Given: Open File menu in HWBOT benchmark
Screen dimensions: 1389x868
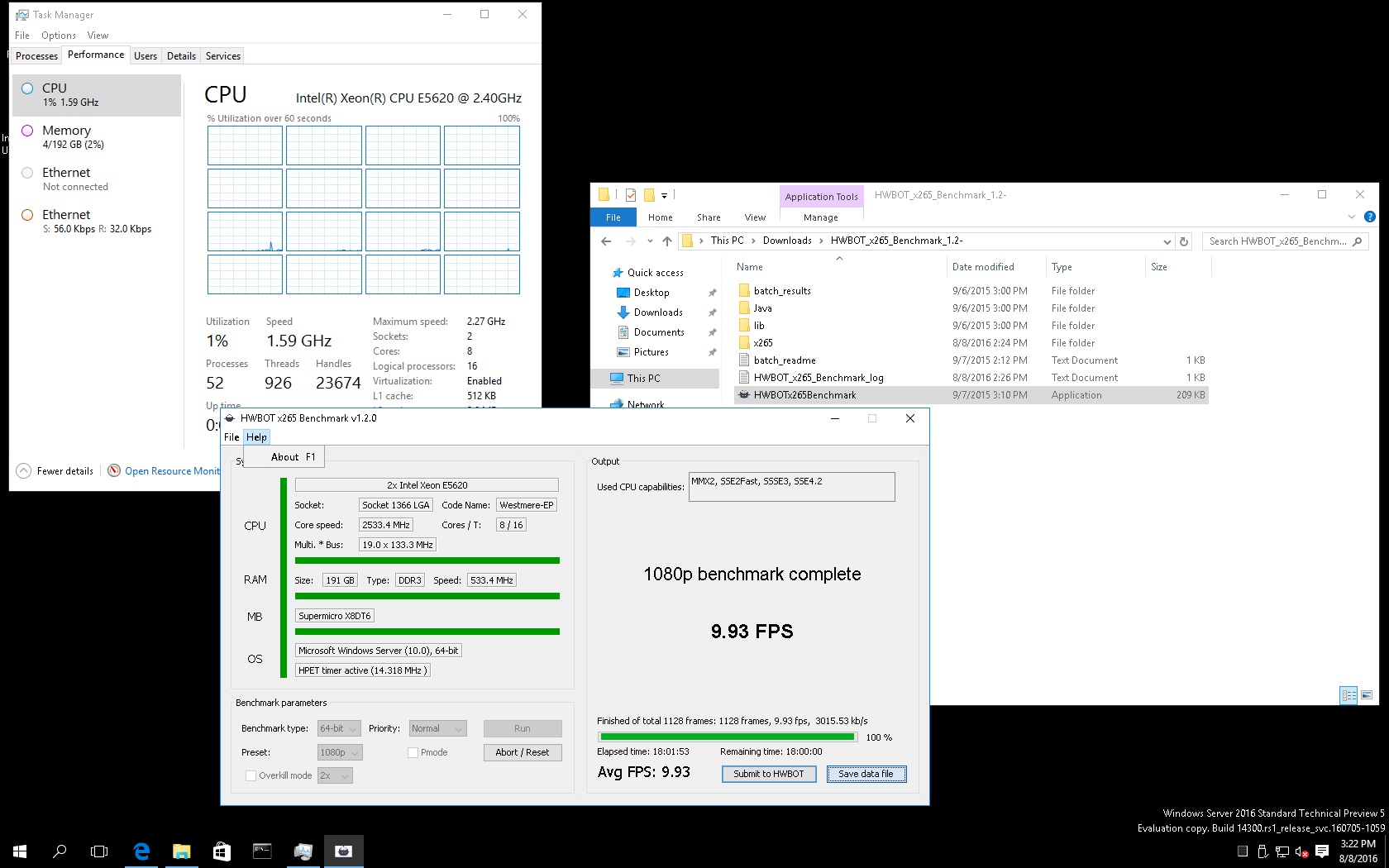Looking at the screenshot, I should [231, 437].
